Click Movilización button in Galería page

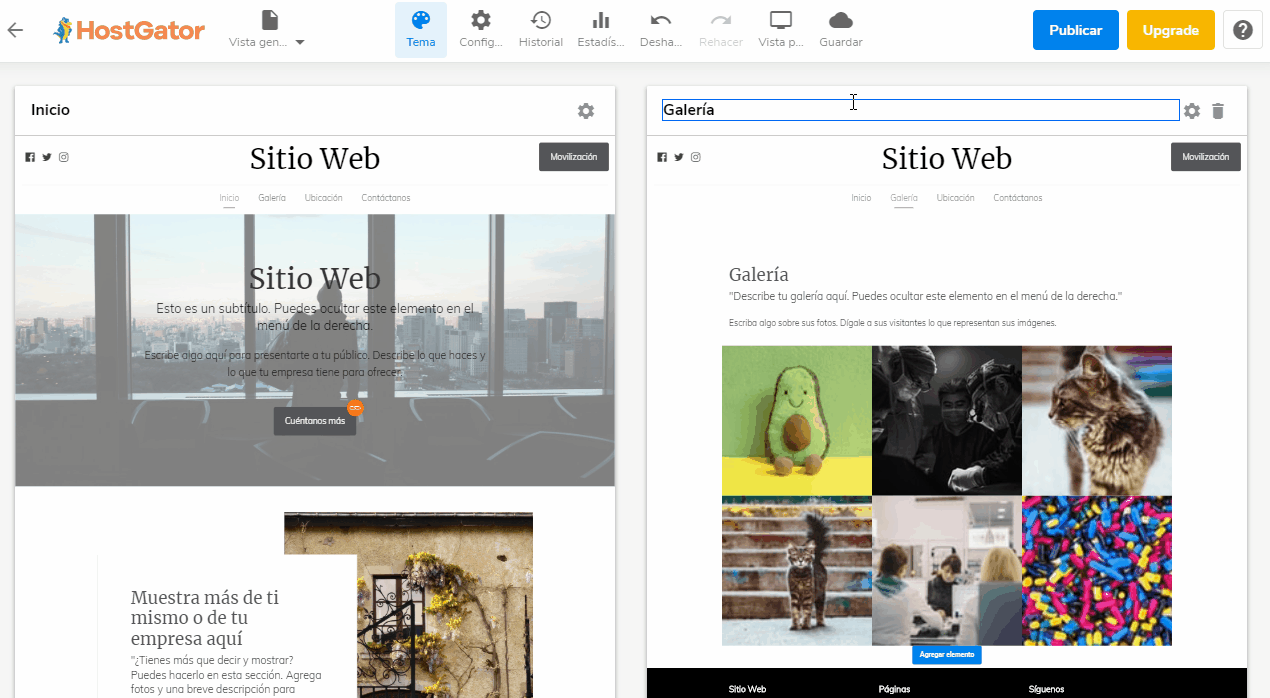tap(1206, 157)
